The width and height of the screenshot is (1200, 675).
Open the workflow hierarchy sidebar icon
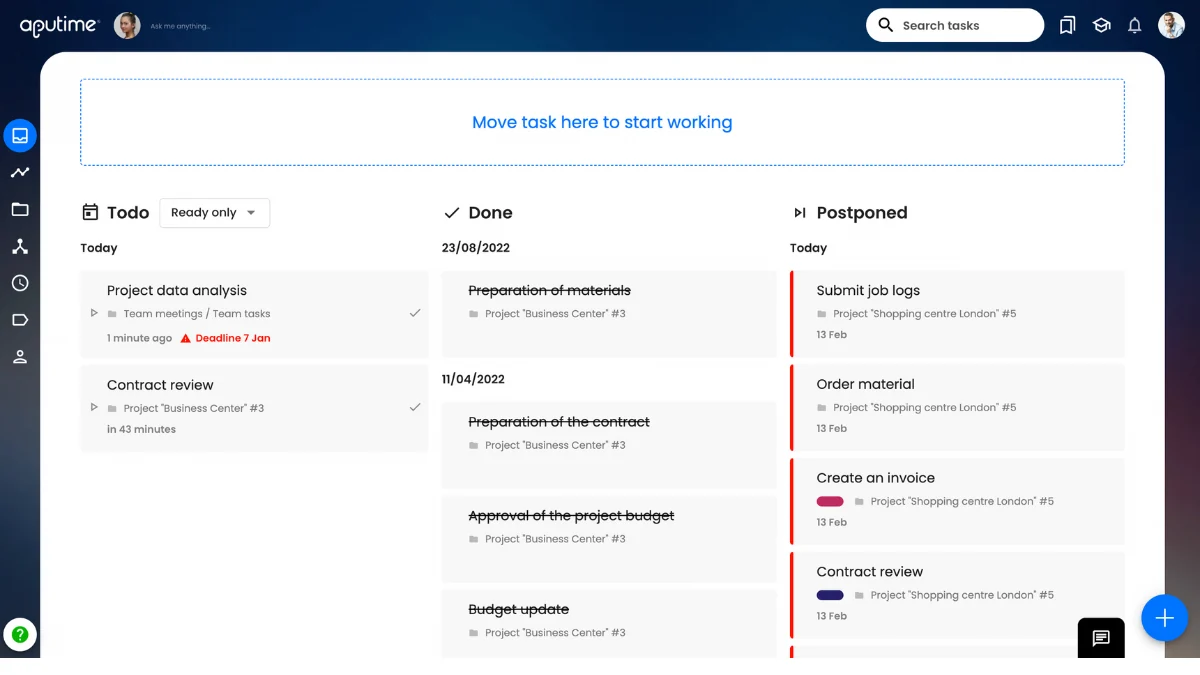coord(20,246)
